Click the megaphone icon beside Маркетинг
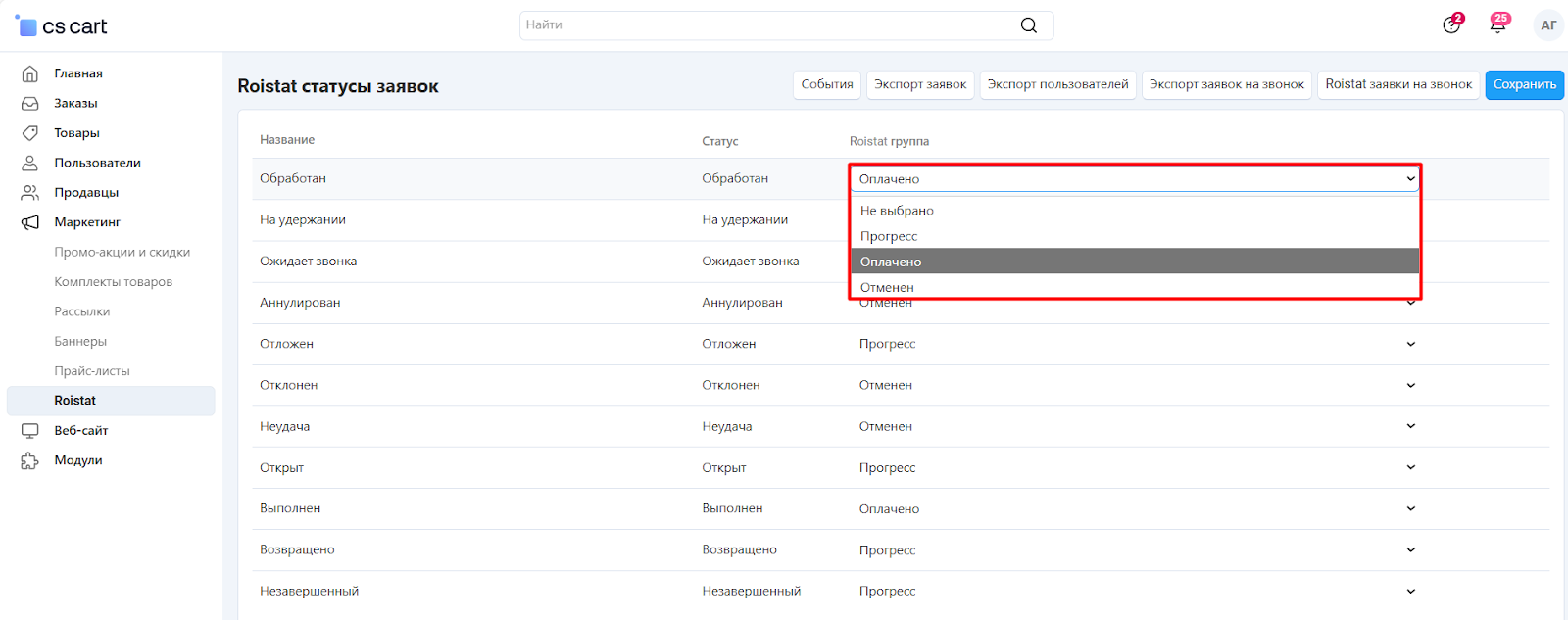This screenshot has width=1568, height=620. 30,222
